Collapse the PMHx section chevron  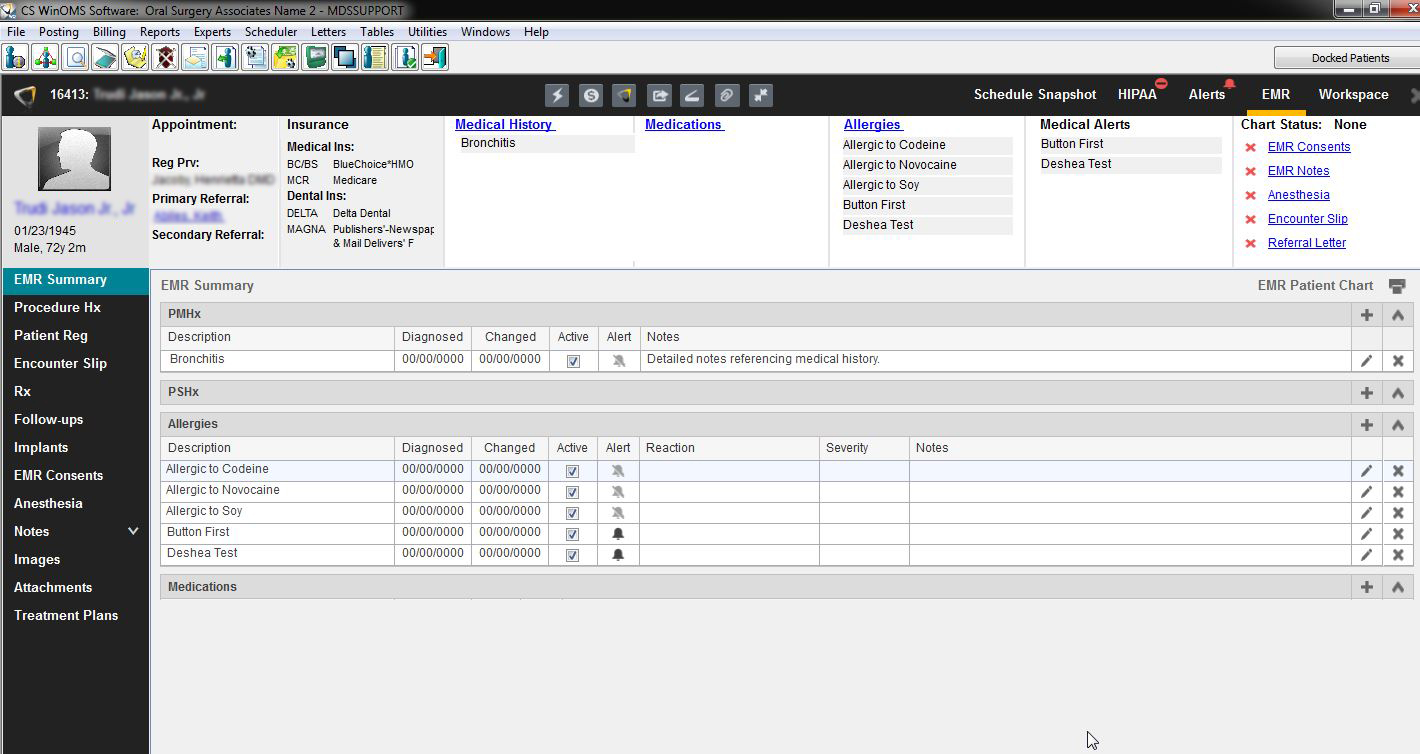(x=1397, y=314)
